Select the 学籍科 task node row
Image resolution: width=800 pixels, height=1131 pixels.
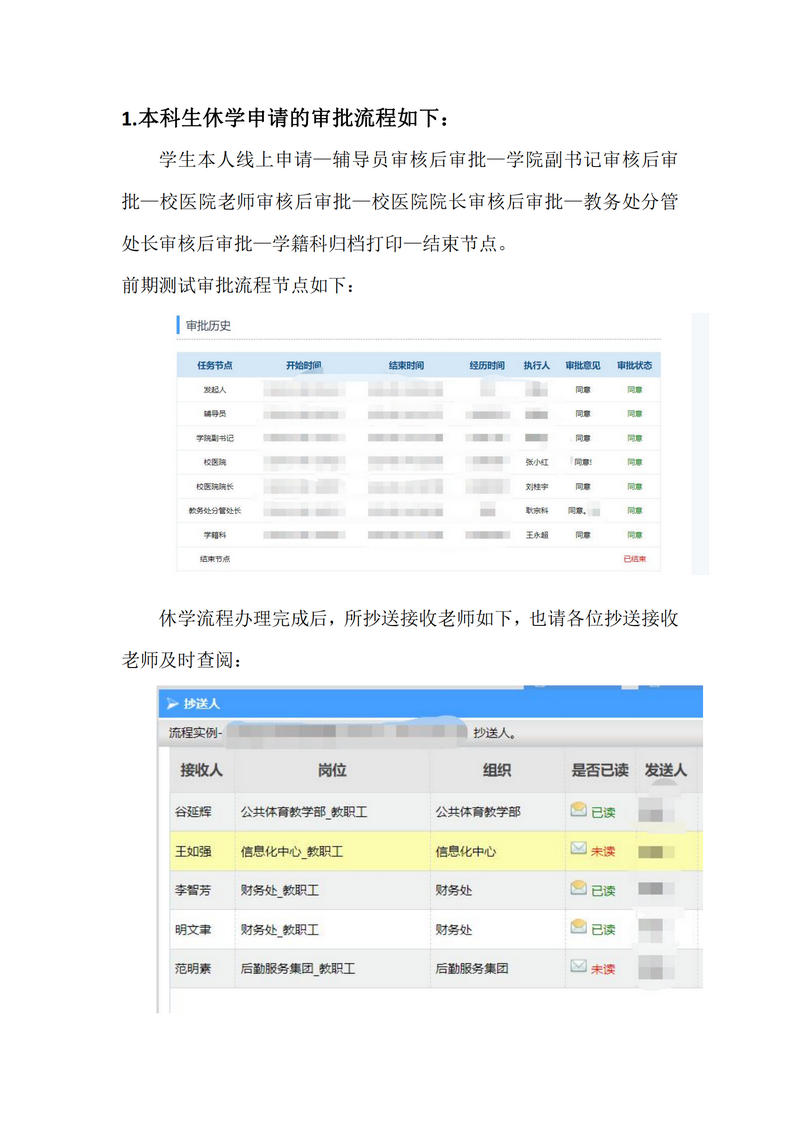tap(214, 535)
